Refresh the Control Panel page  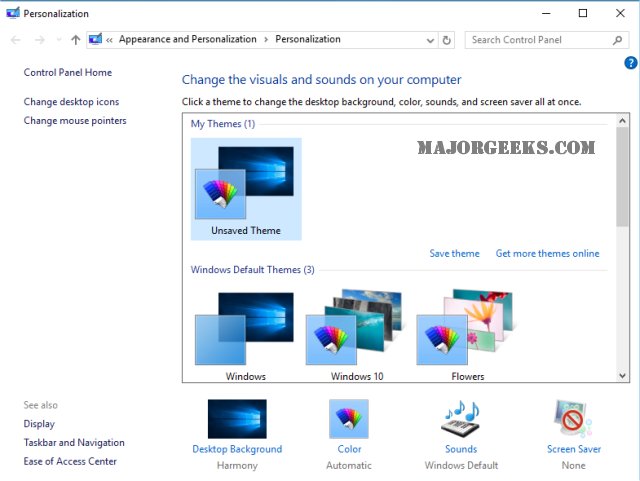447,40
